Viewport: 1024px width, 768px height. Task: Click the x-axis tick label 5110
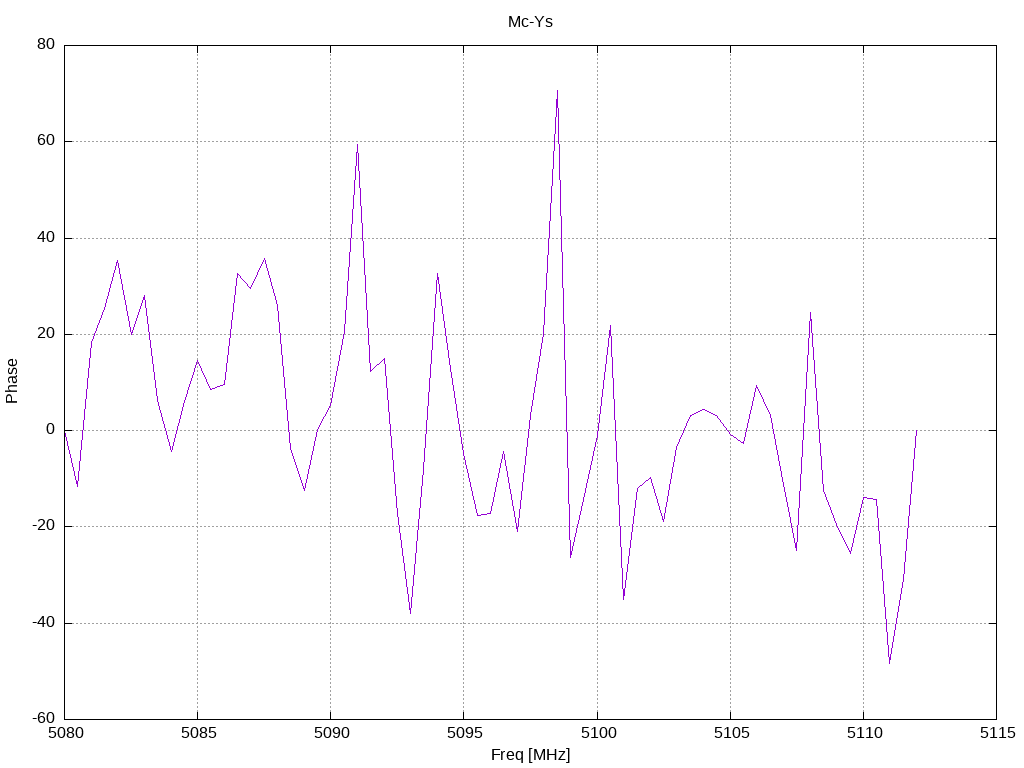[865, 733]
